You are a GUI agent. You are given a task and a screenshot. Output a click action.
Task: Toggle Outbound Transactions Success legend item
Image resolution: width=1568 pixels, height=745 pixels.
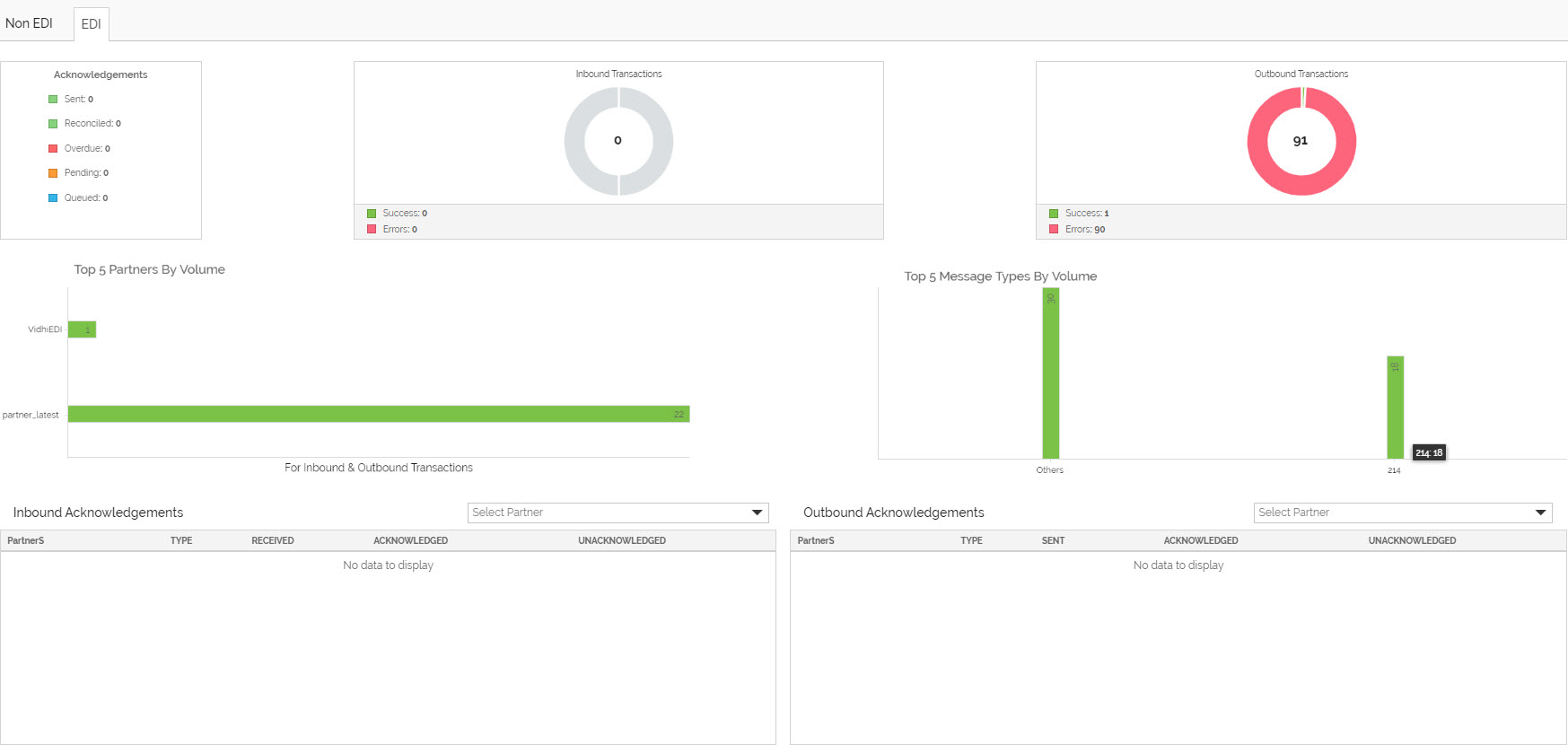pos(1079,214)
